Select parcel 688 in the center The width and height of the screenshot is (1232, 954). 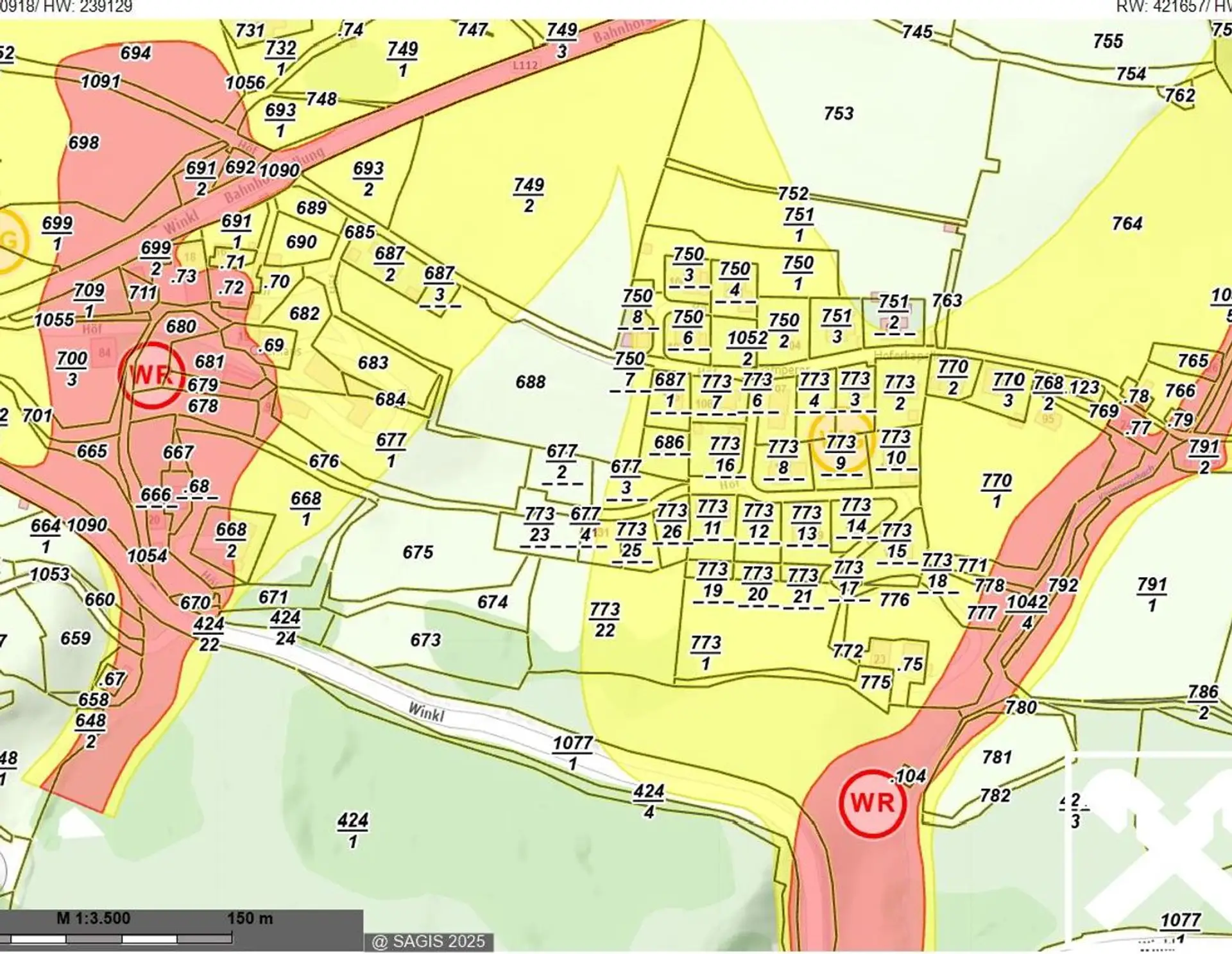point(531,383)
